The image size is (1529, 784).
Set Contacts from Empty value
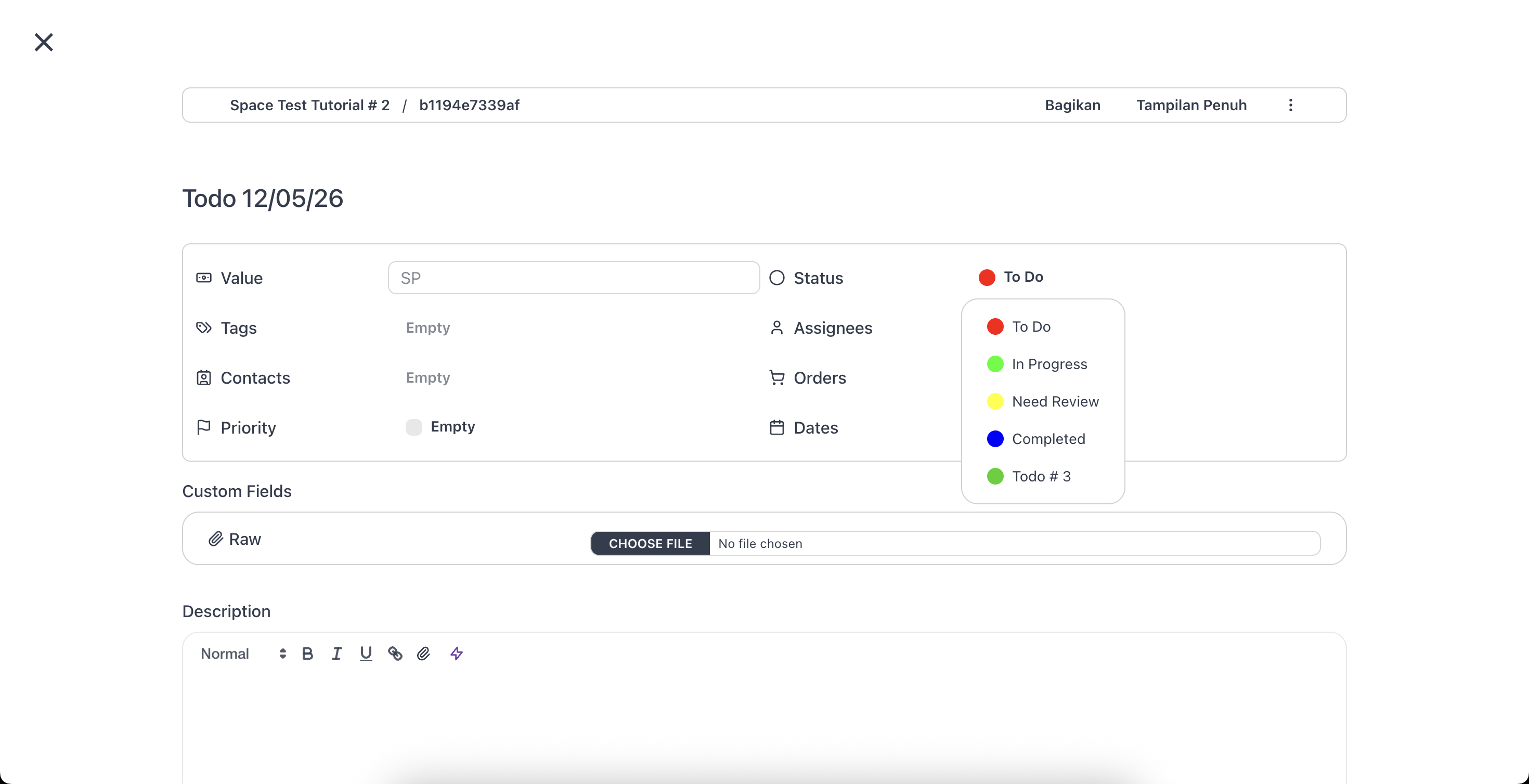427,377
